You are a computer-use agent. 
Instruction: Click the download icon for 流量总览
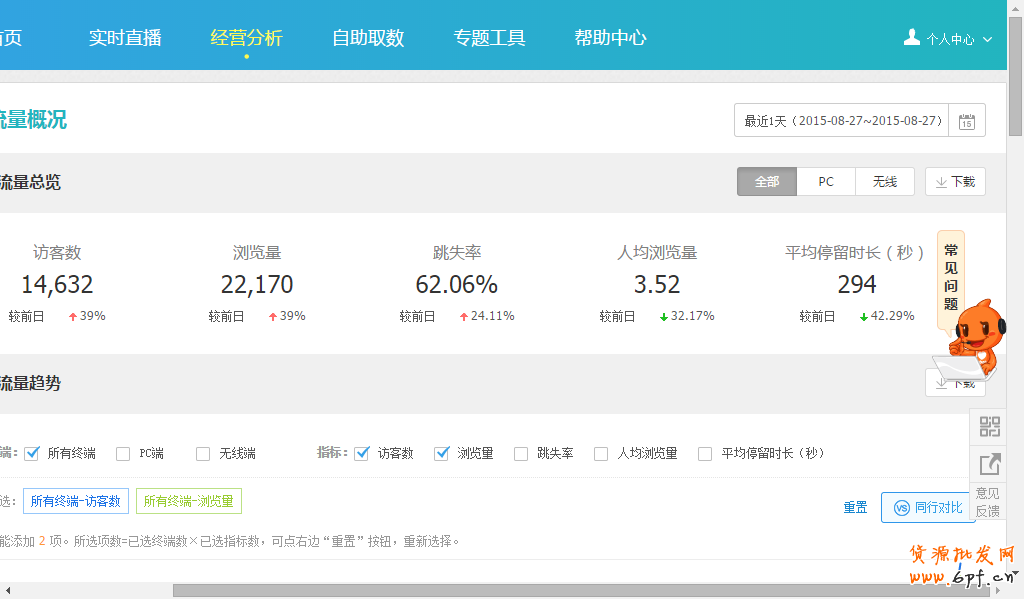pyautogui.click(x=955, y=181)
